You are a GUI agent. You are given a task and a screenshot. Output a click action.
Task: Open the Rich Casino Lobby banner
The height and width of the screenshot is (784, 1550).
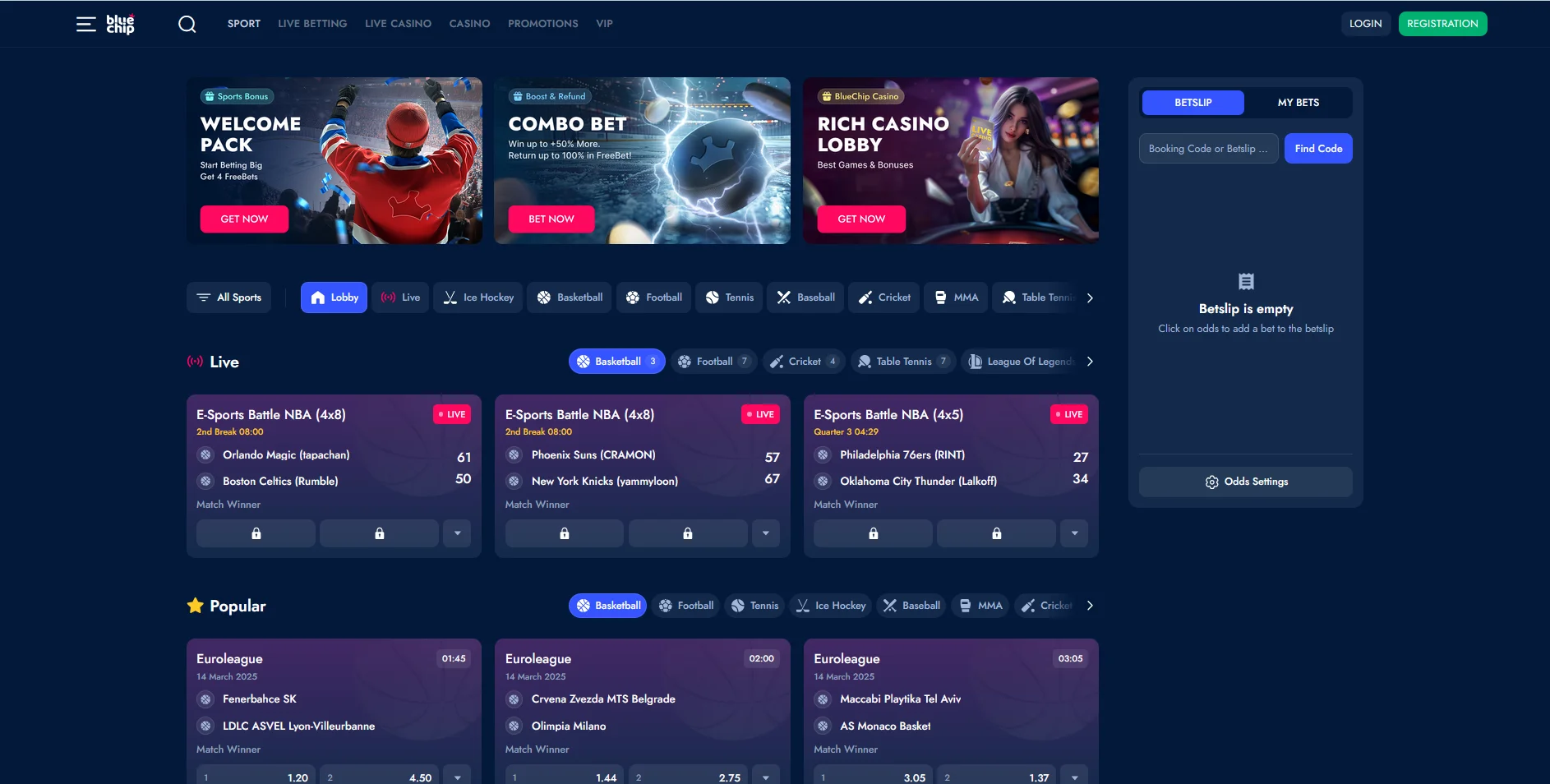(950, 160)
